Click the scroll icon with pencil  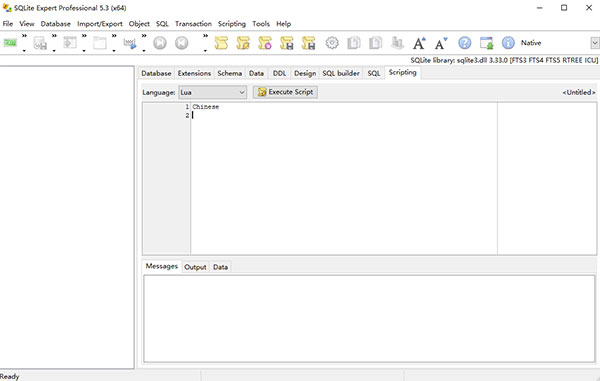tap(243, 43)
